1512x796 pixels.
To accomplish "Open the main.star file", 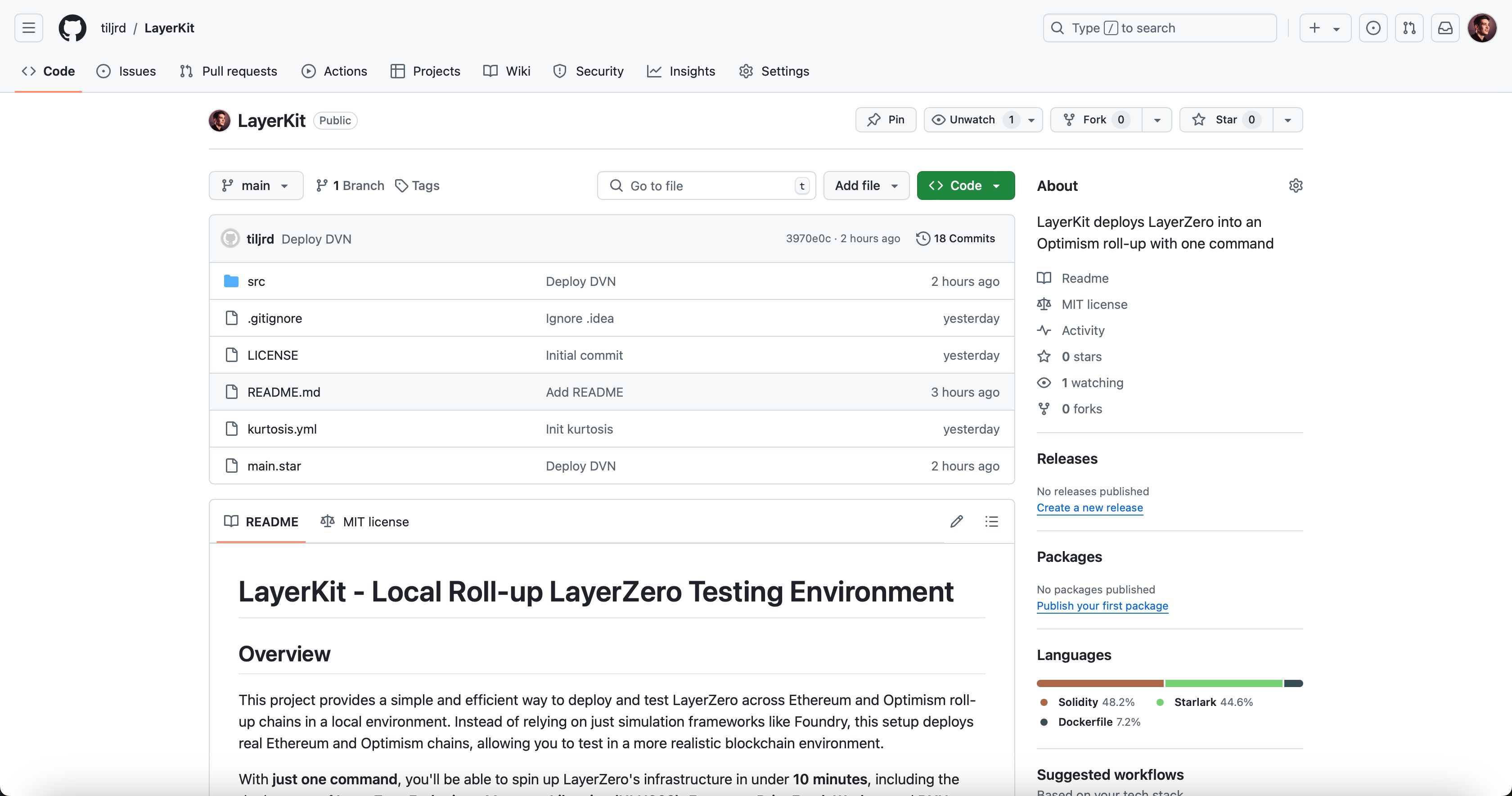I will click(274, 466).
